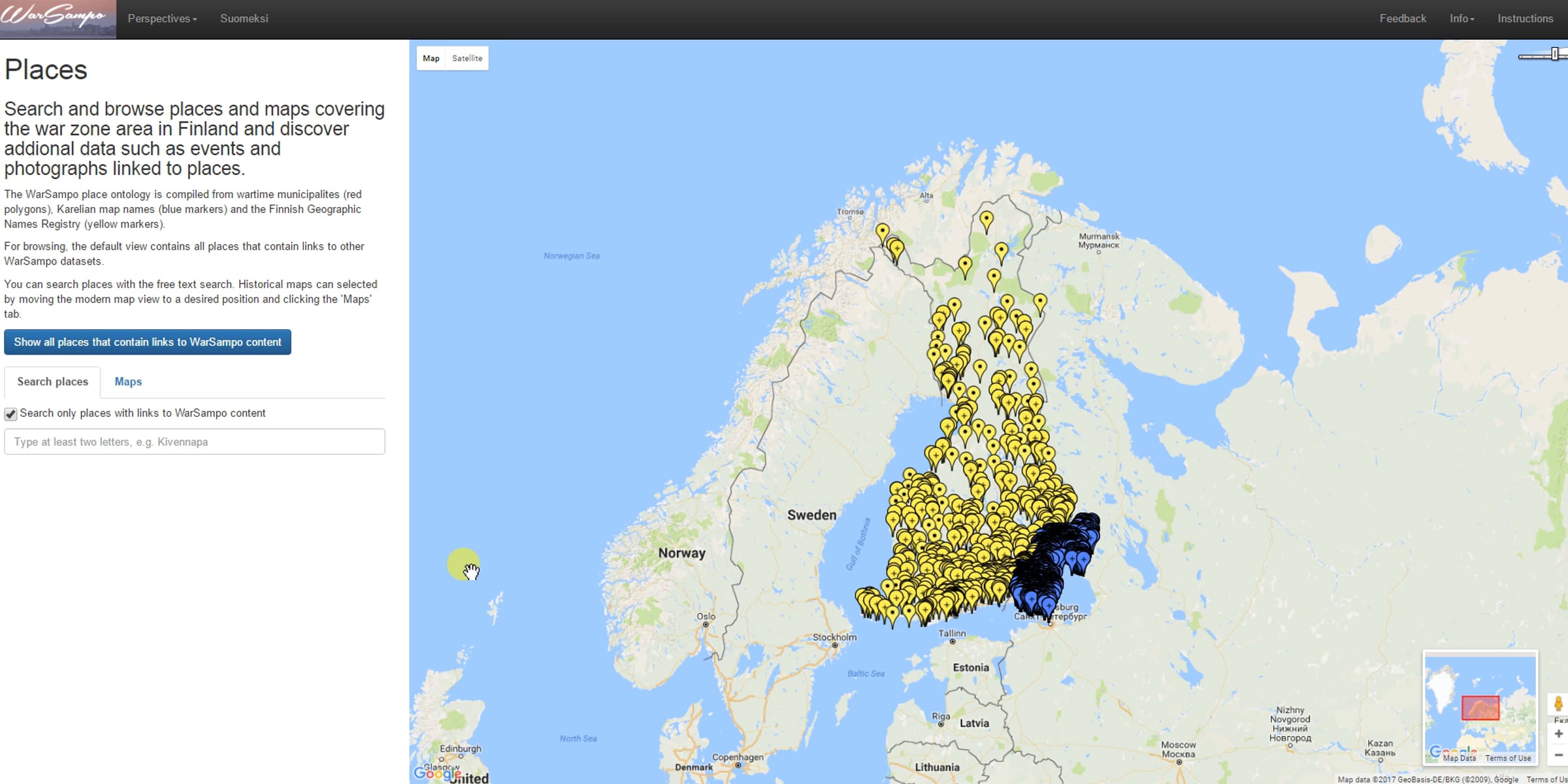This screenshot has width=1568, height=784.
Task: Click the yellow place marker near Alta
Action: pyautogui.click(x=987, y=221)
